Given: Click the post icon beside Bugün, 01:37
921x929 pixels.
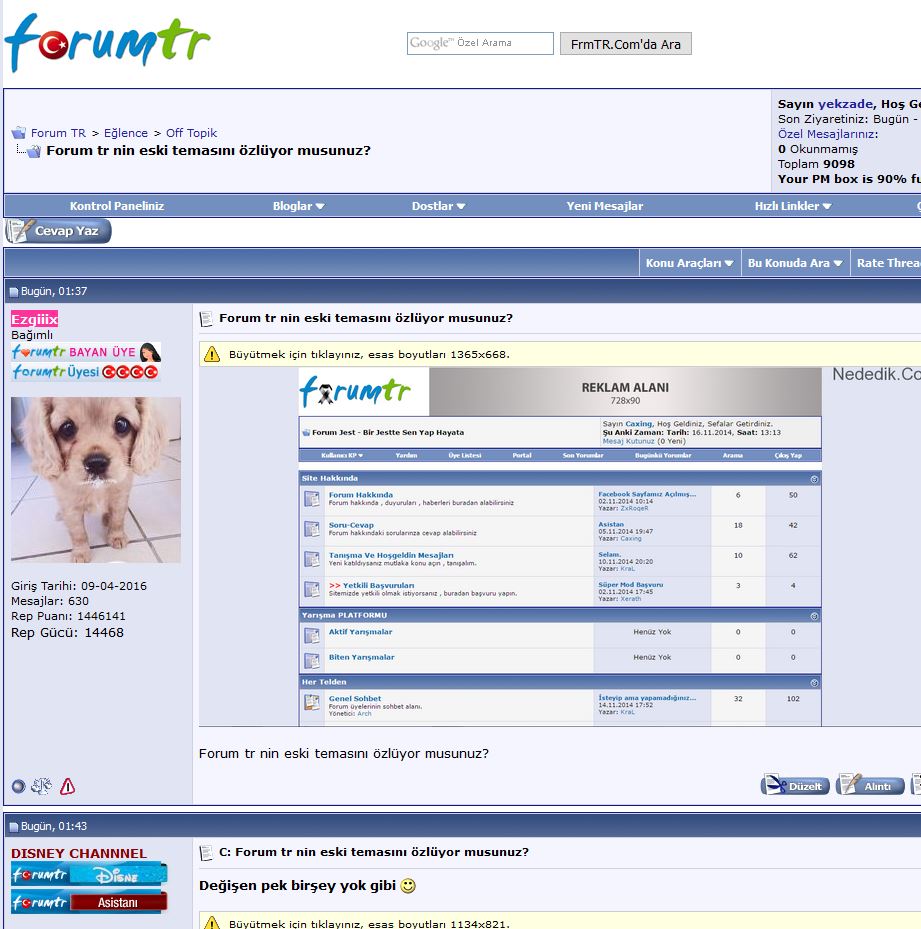Looking at the screenshot, I should [14, 292].
